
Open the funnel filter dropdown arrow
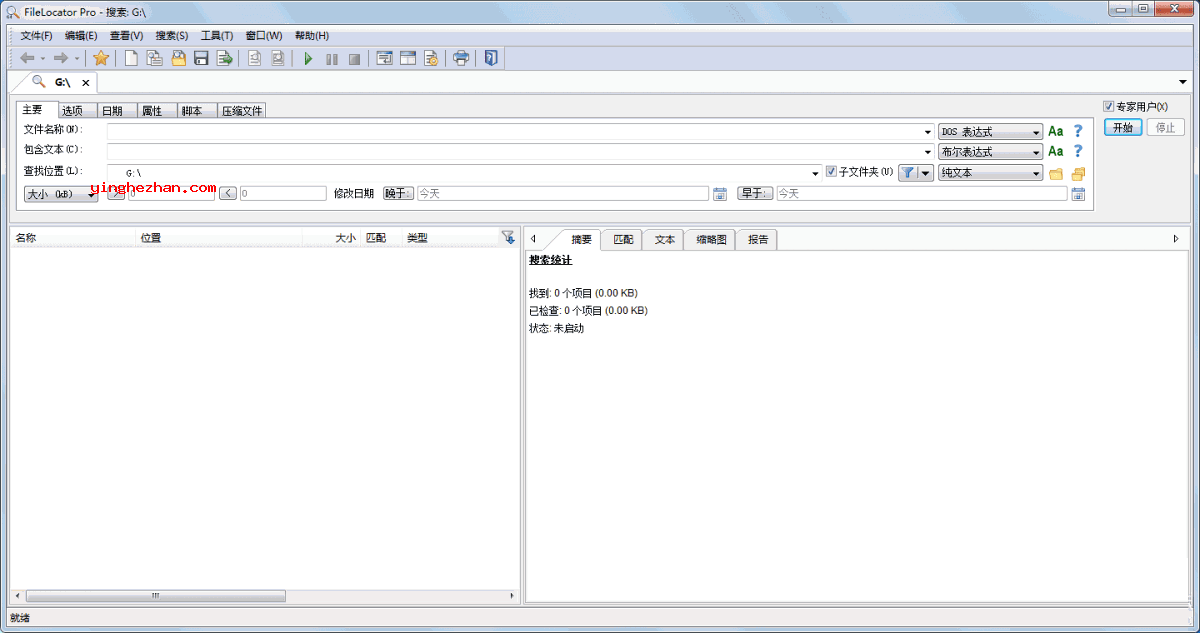click(x=926, y=173)
